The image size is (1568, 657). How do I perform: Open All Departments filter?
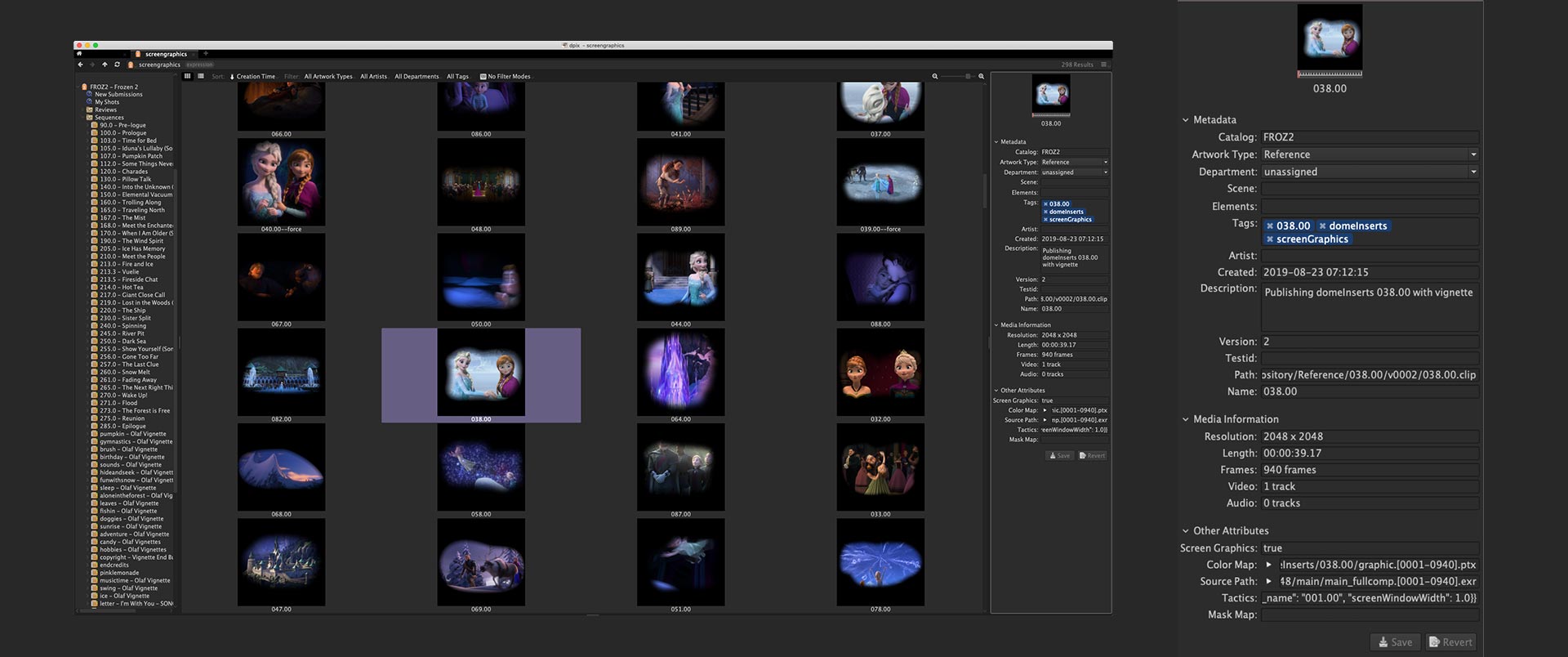tap(416, 77)
